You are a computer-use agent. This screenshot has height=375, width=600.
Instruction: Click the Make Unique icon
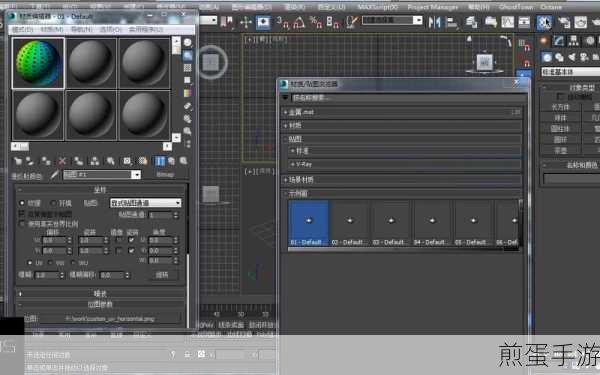(94, 161)
